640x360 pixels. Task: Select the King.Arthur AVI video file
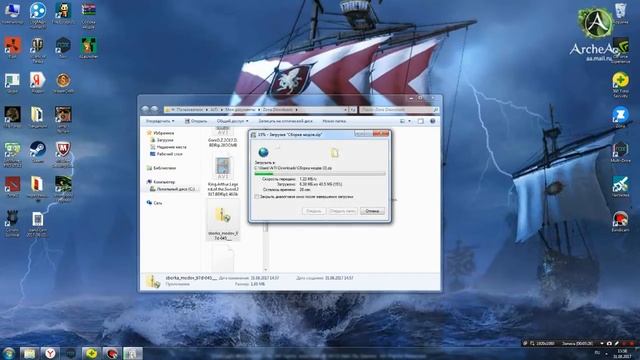[x=223, y=176]
